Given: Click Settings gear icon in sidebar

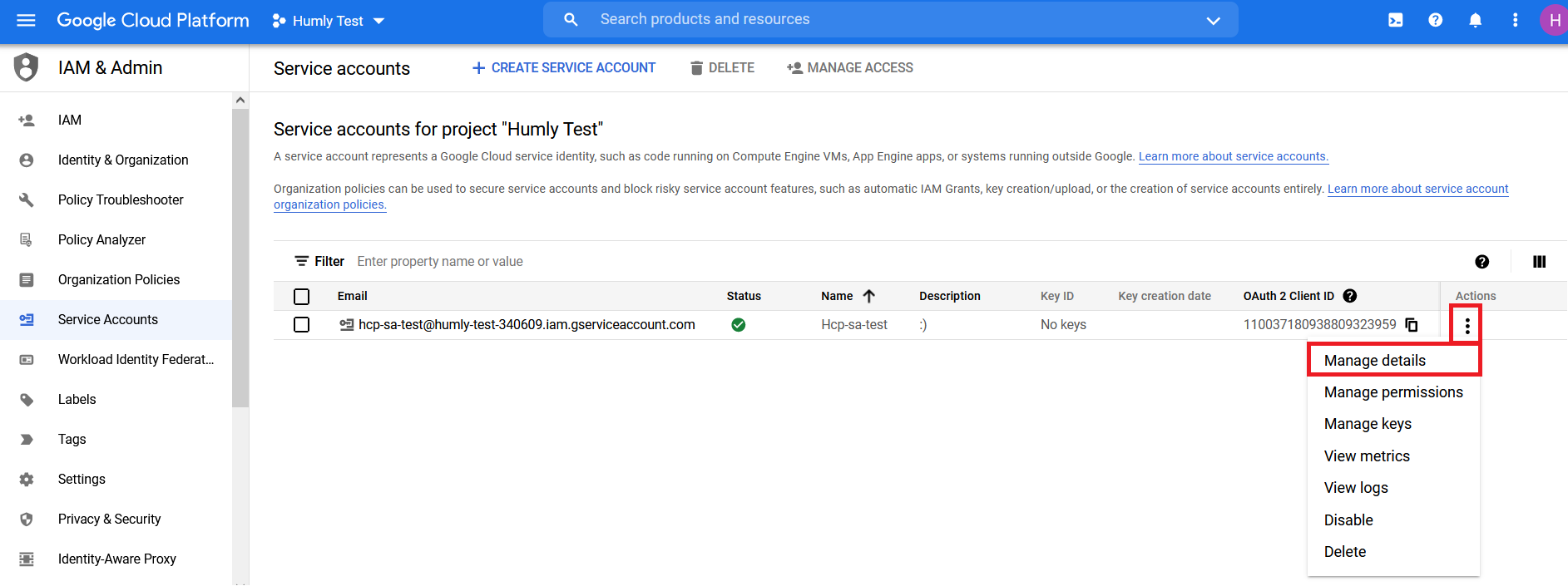Looking at the screenshot, I should 27,480.
